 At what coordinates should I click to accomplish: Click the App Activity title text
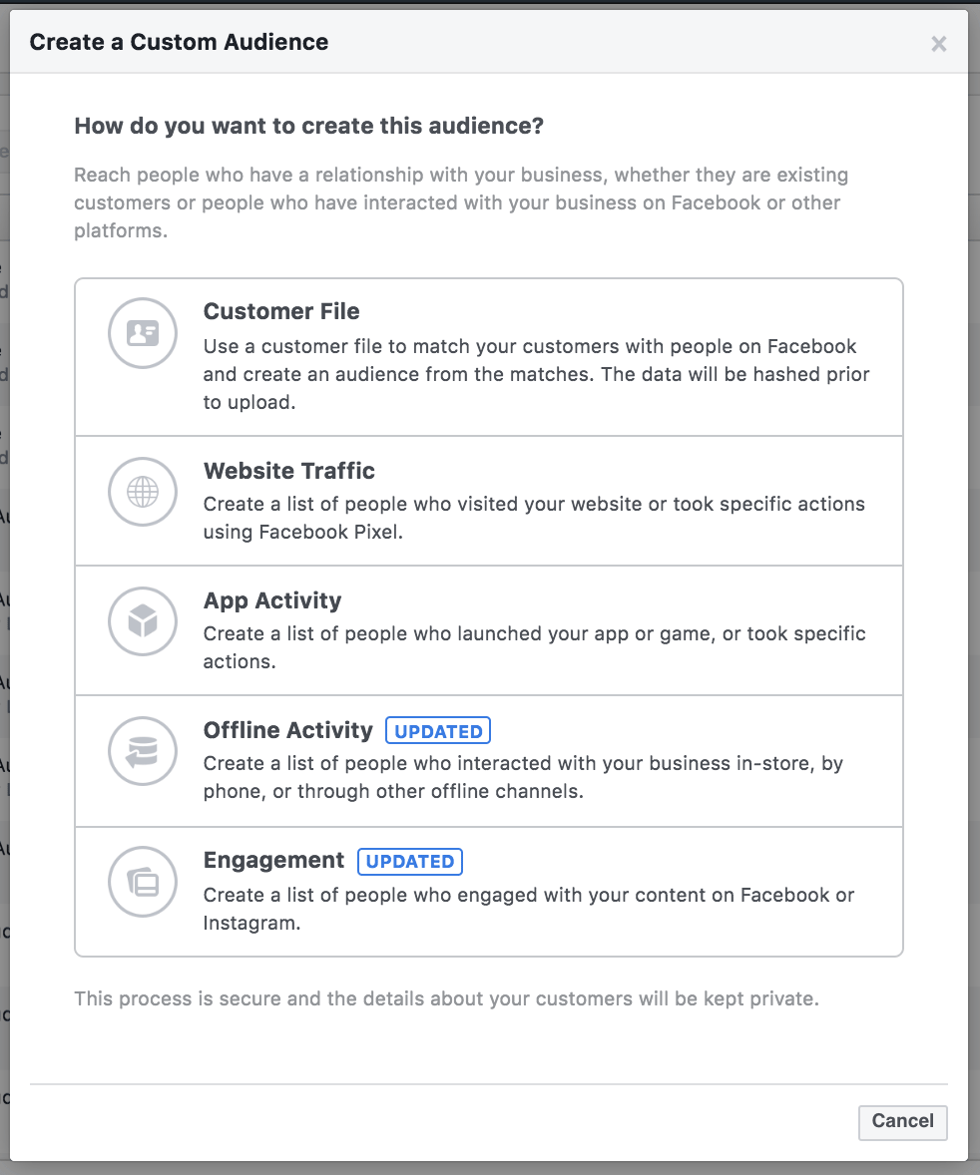click(x=270, y=601)
